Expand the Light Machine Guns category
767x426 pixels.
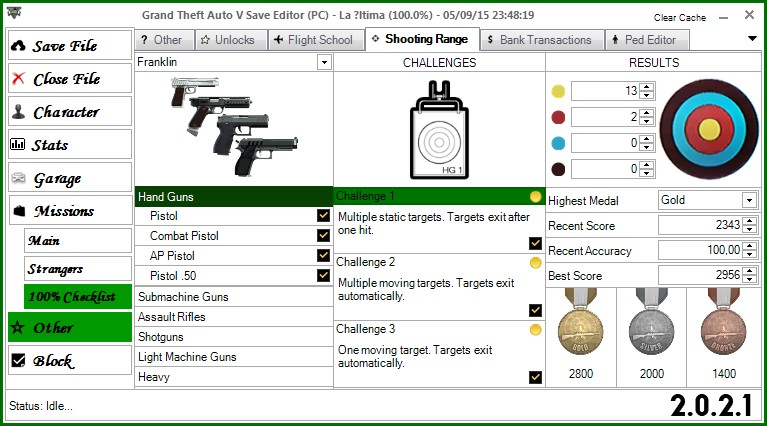tap(234, 357)
